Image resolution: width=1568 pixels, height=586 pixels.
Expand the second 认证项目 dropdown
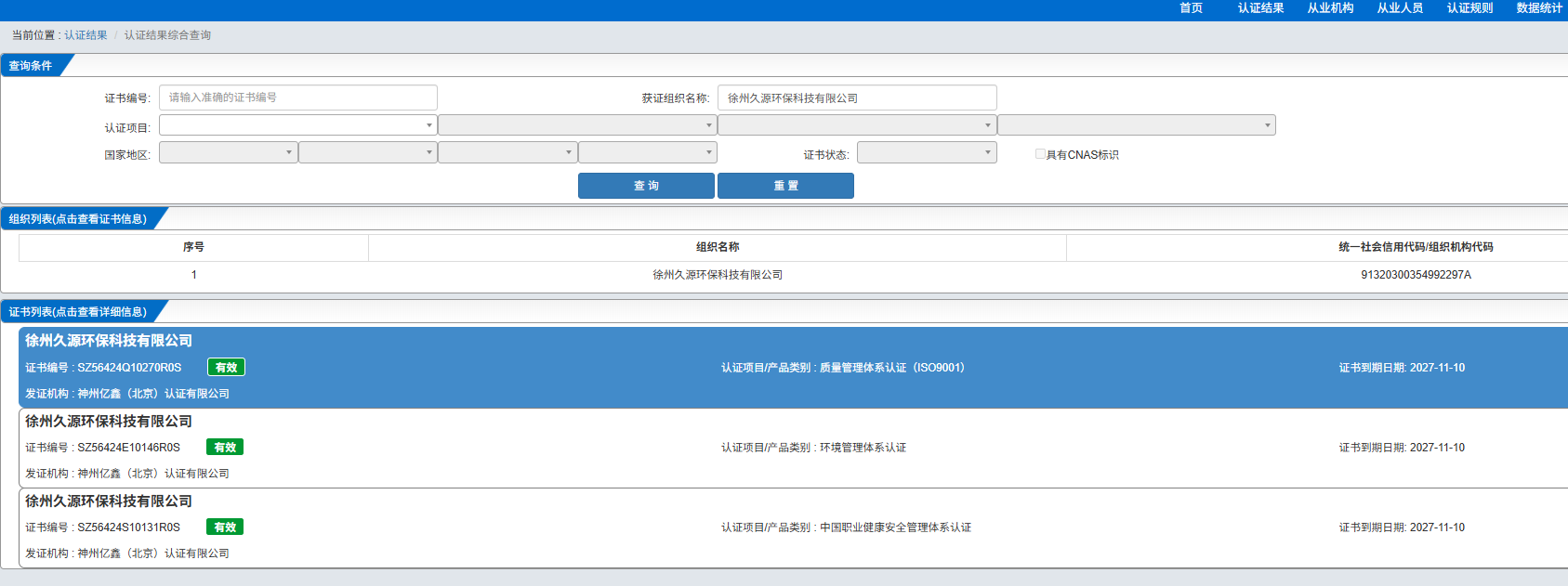coord(577,125)
